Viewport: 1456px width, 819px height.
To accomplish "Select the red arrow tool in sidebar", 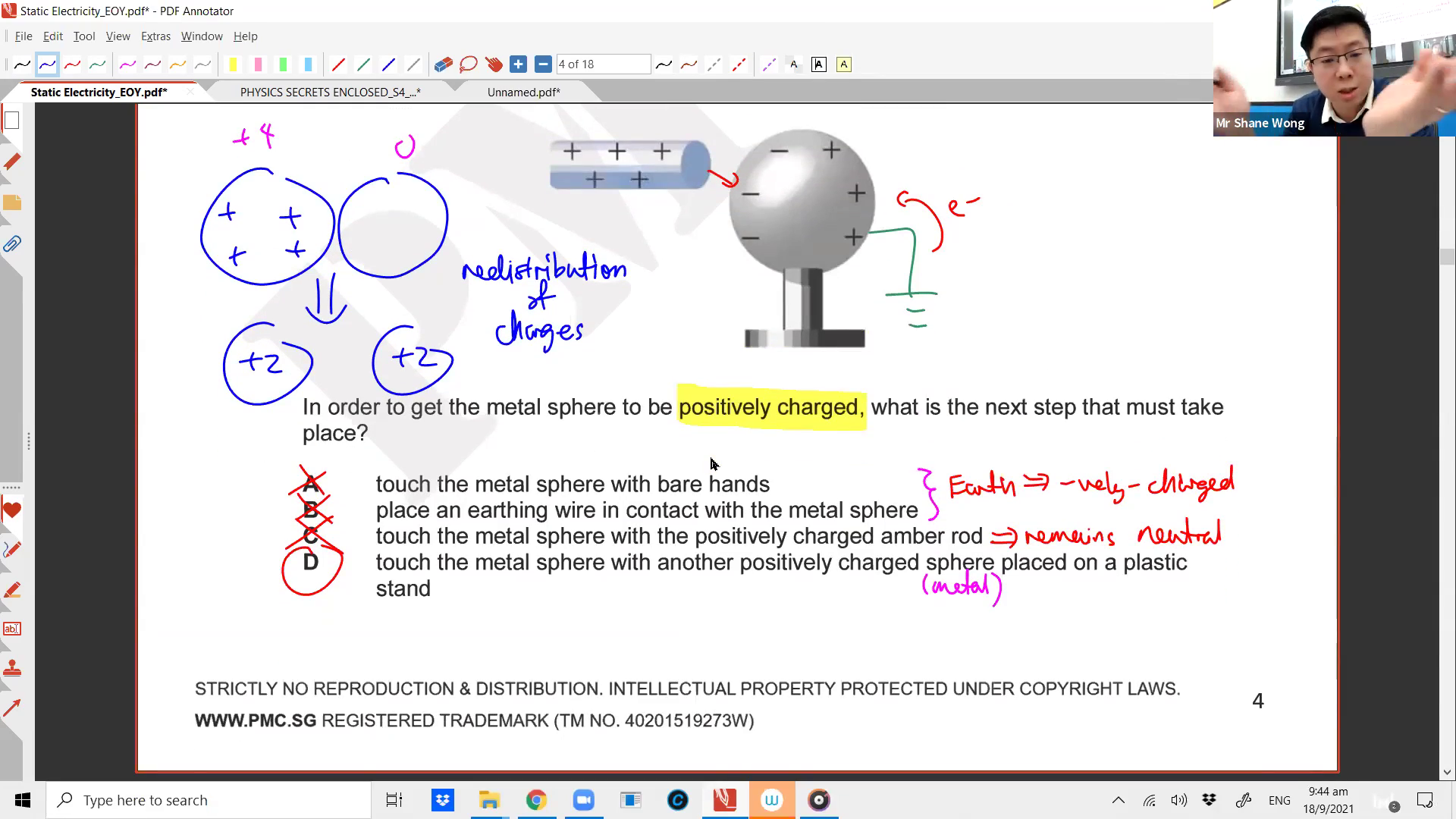I will click(x=12, y=708).
